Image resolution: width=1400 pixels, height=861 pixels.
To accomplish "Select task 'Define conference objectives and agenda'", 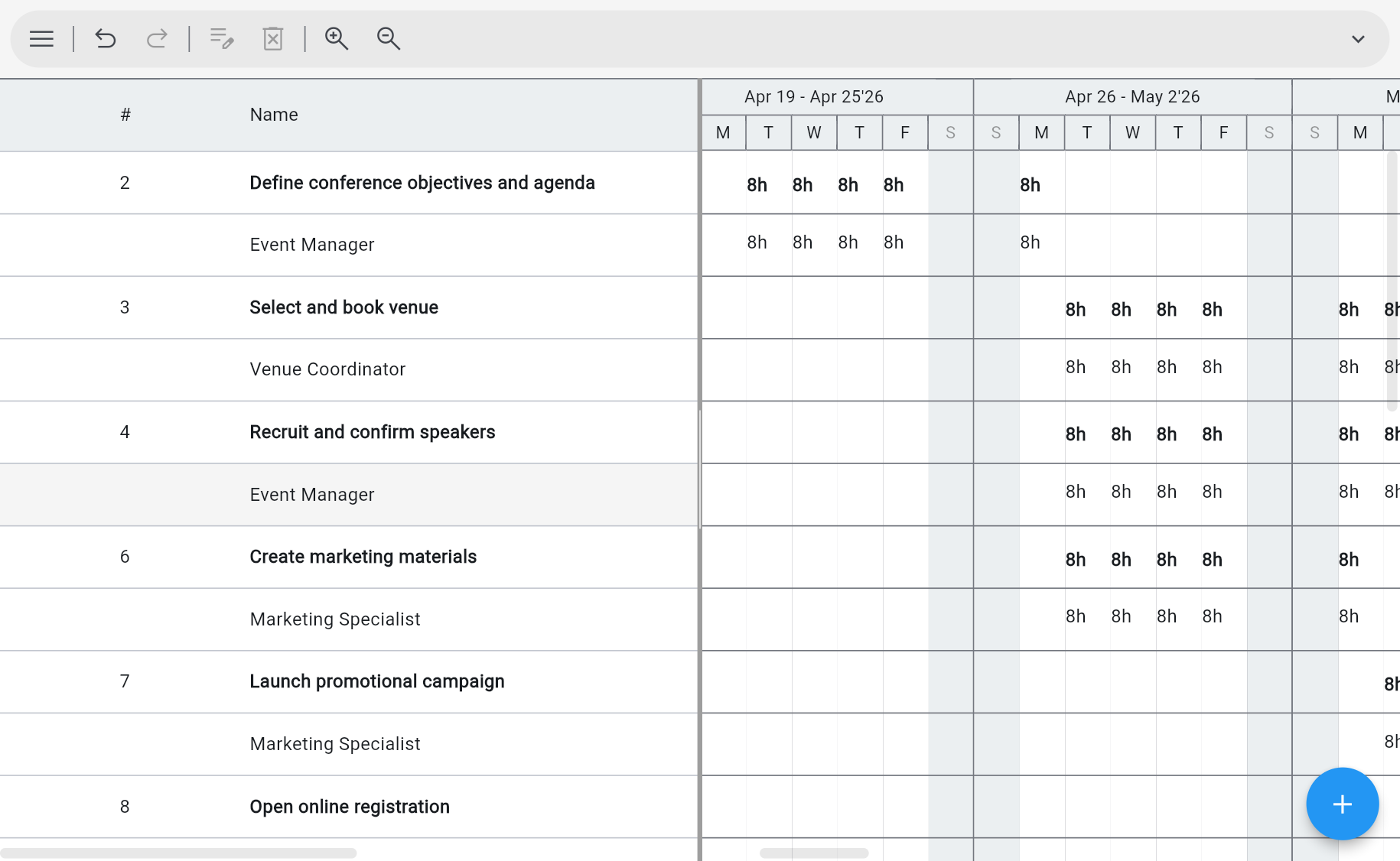I will (422, 183).
